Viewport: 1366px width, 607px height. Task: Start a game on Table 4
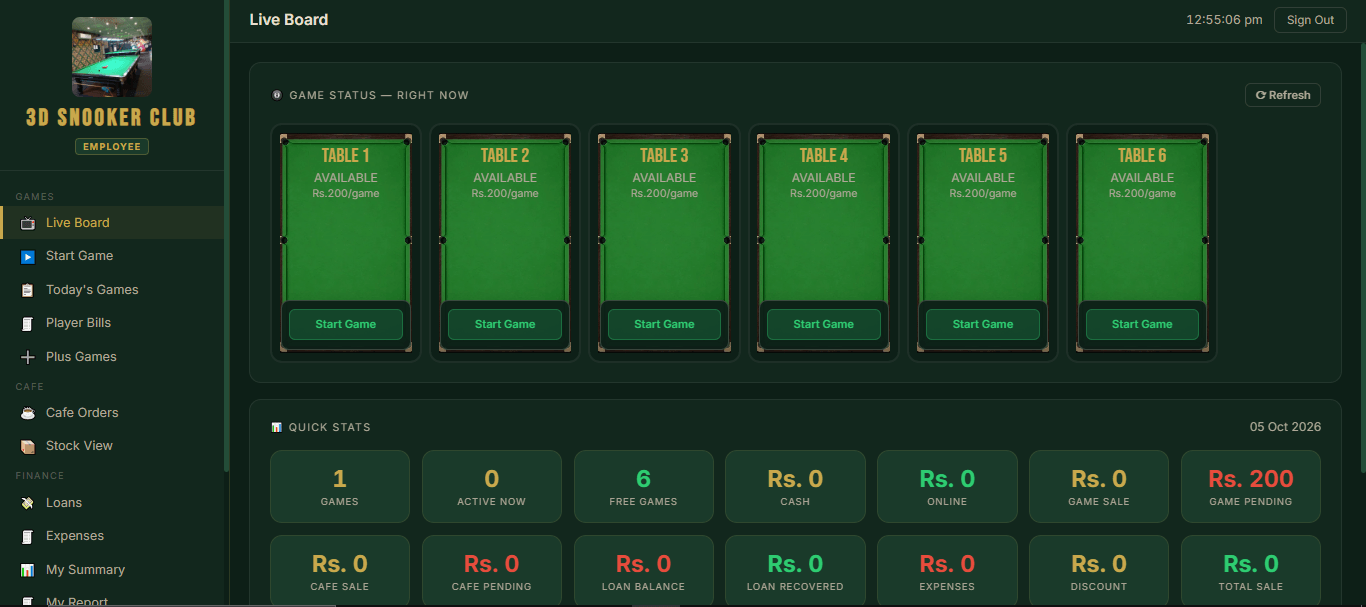click(x=824, y=324)
